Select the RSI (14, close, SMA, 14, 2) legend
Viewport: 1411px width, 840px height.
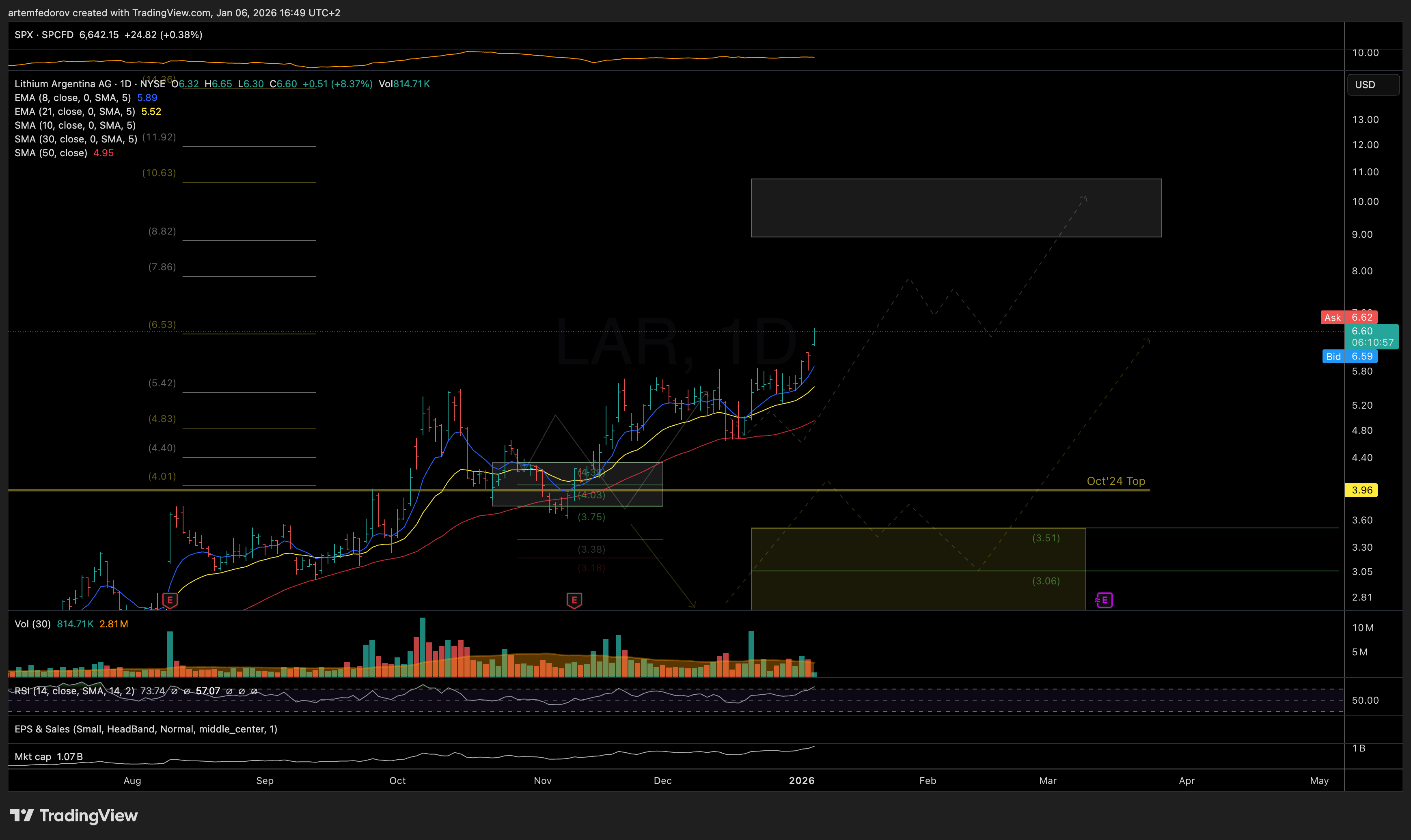tap(74, 691)
